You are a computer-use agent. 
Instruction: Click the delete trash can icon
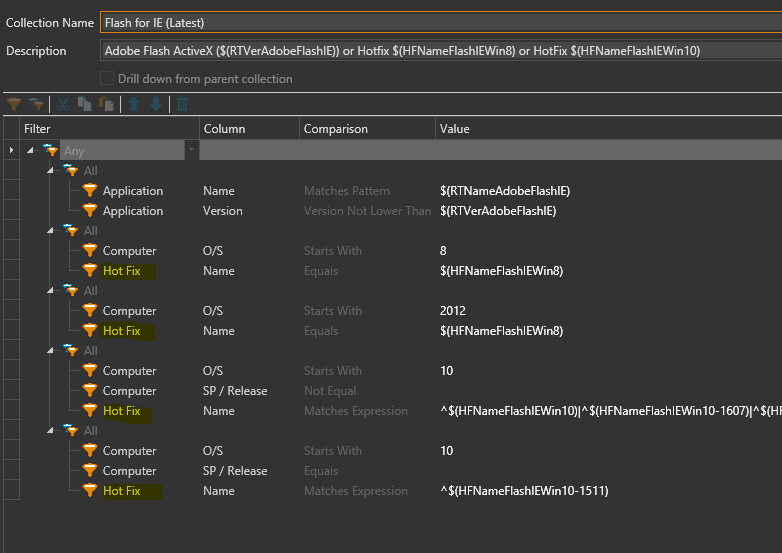point(182,104)
